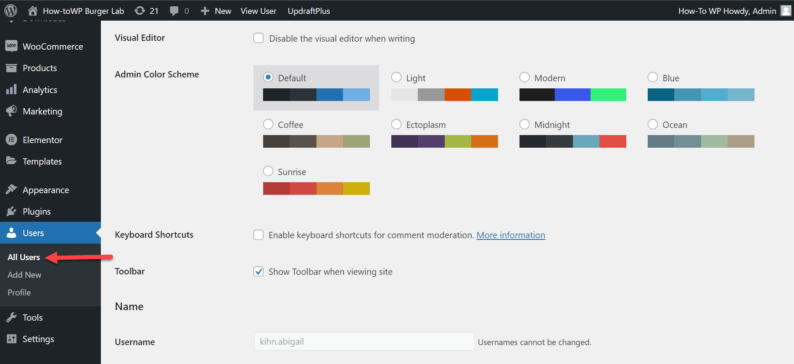Tick Disable the visual editor checkbox

click(x=258, y=38)
